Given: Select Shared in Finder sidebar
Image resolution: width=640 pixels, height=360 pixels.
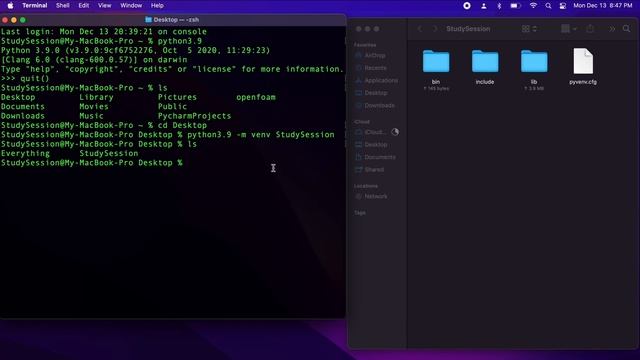Looking at the screenshot, I should (374, 170).
